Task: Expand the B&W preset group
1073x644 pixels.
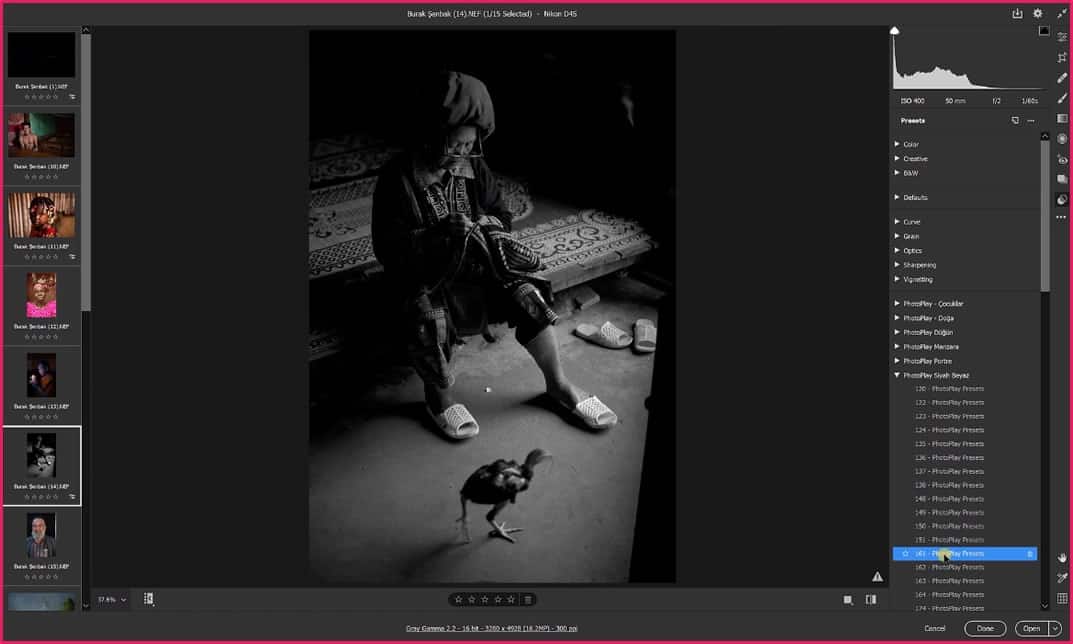Action: pos(896,172)
